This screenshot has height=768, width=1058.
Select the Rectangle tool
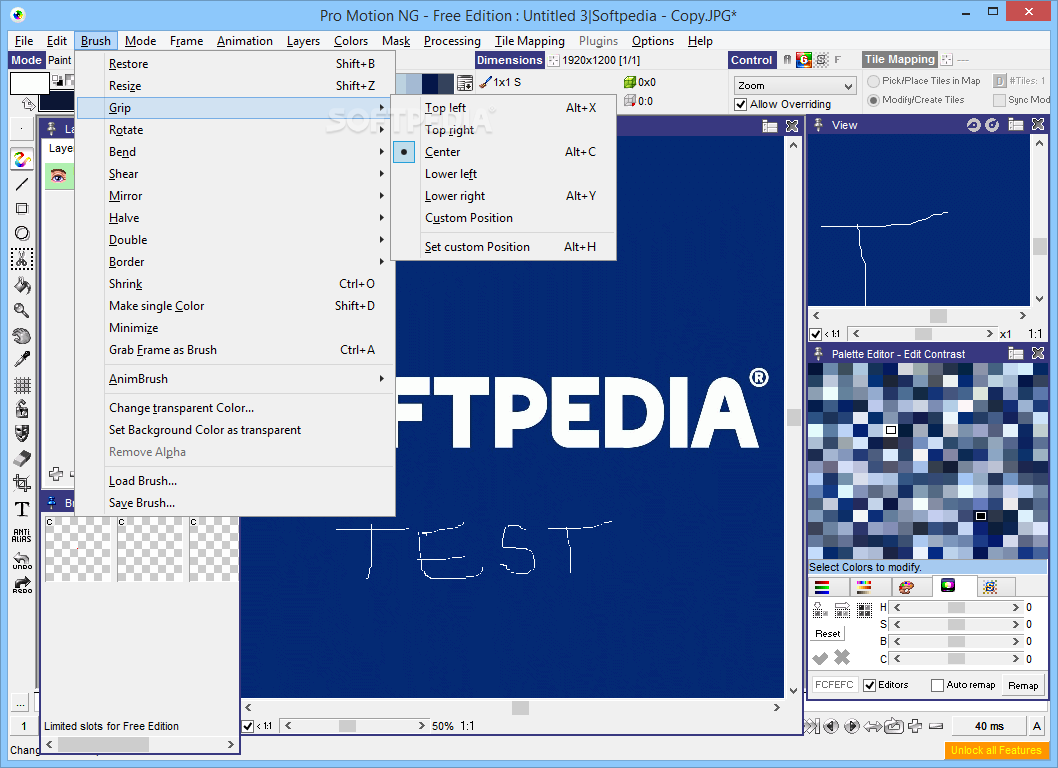pos(22,209)
